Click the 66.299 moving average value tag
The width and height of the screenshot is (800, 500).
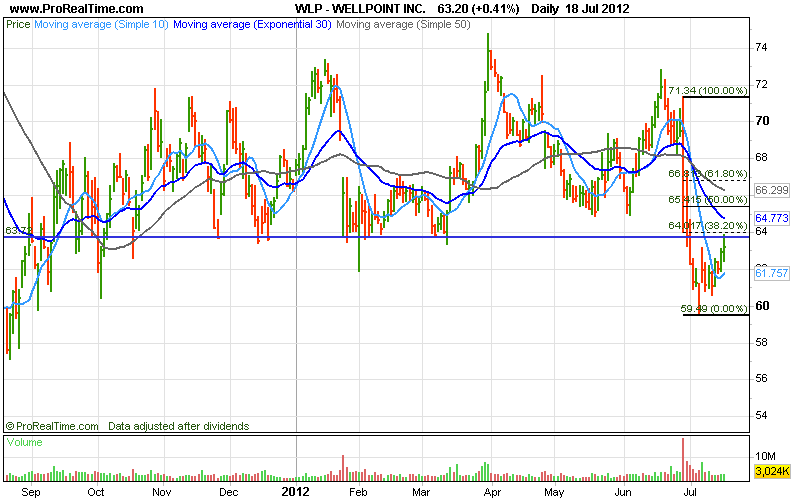[771, 190]
